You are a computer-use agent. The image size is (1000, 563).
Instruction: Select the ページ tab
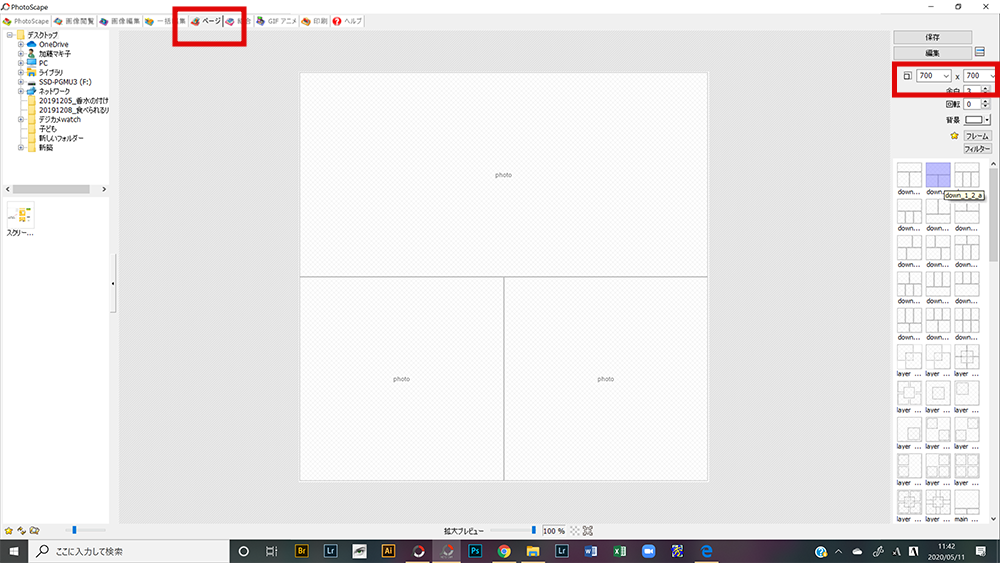[x=206, y=21]
